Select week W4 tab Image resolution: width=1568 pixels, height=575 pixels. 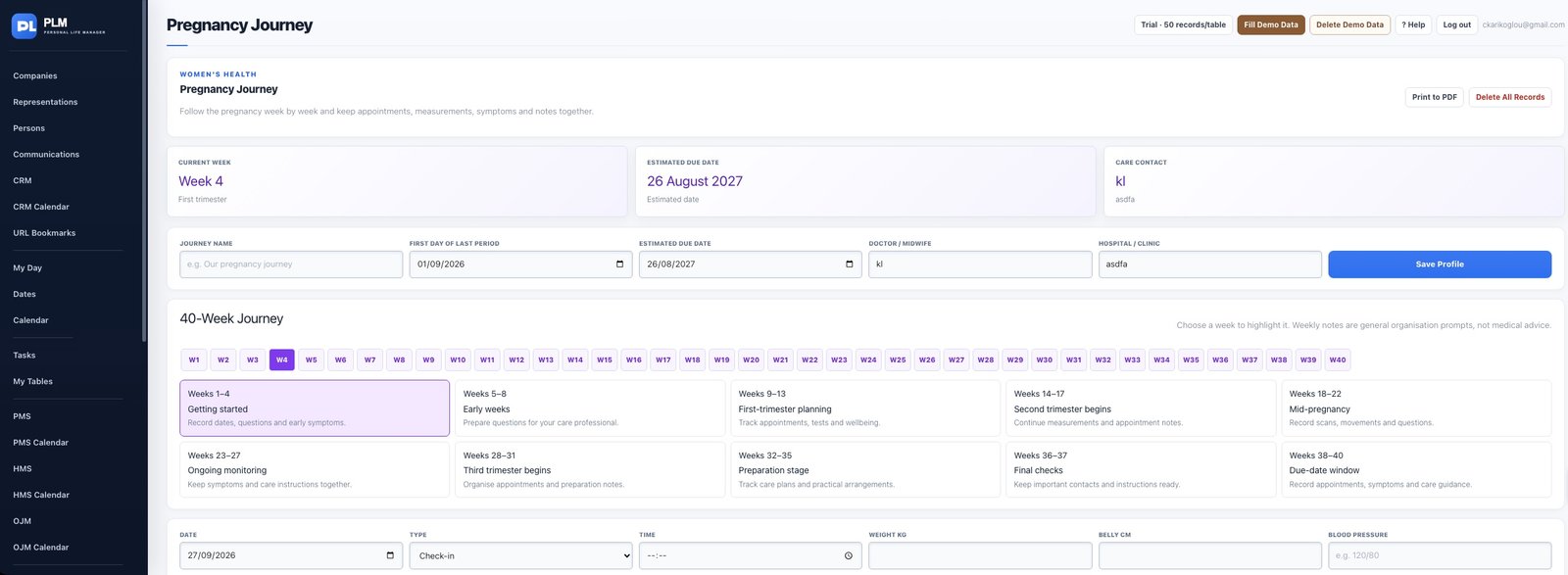[281, 359]
